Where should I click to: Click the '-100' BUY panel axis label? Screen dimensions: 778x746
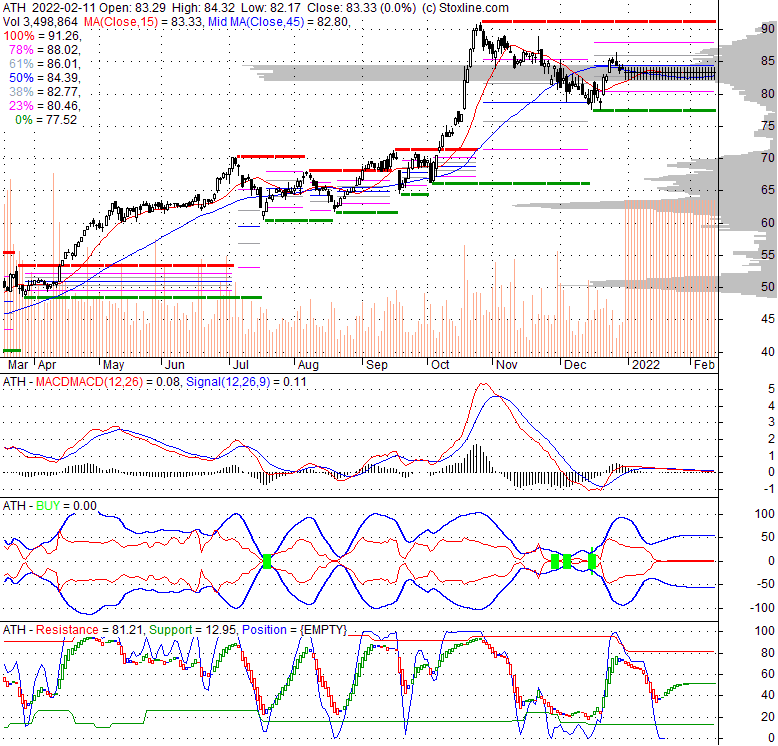[762, 608]
